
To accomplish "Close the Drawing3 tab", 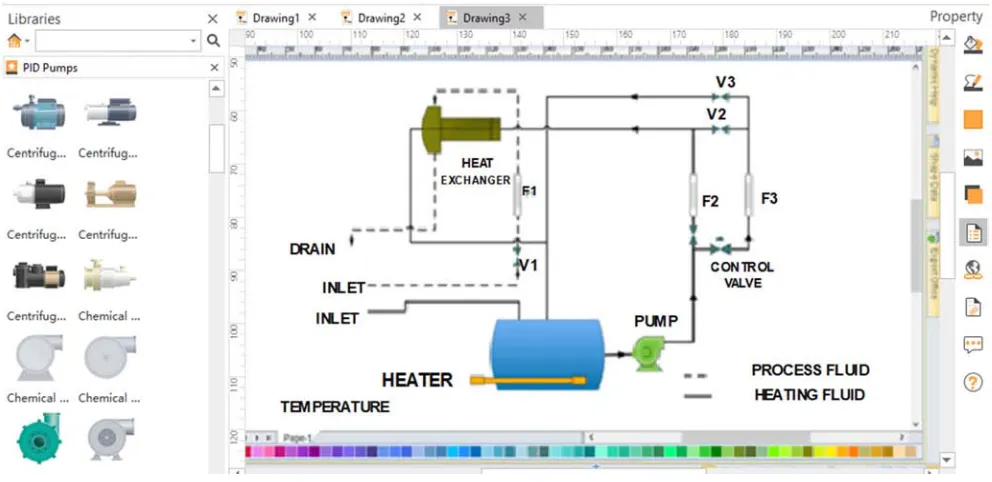I will pyautogui.click(x=522, y=17).
